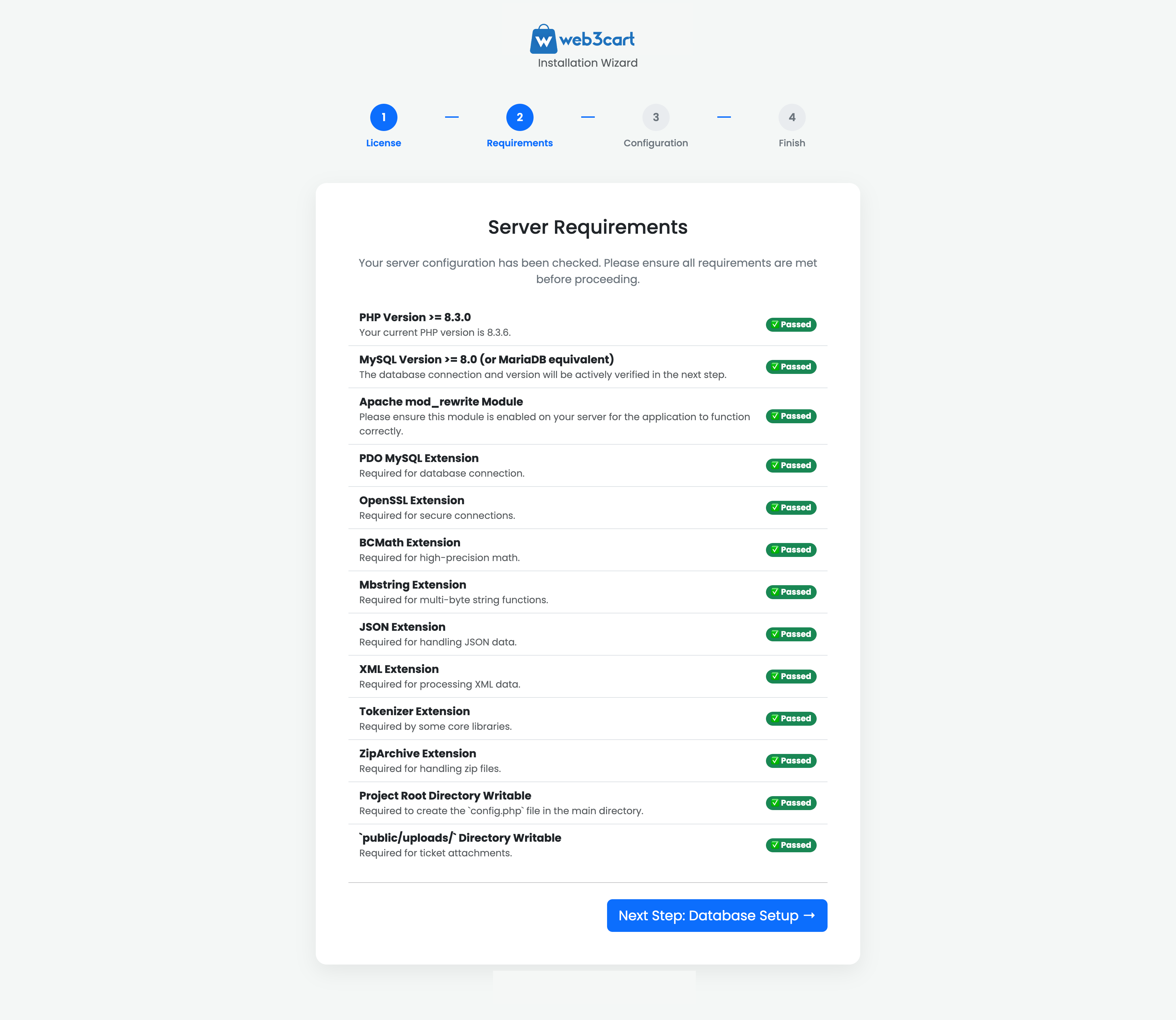Click the step 4 Finish circle
Image resolution: width=1176 pixels, height=1020 pixels.
tap(791, 117)
